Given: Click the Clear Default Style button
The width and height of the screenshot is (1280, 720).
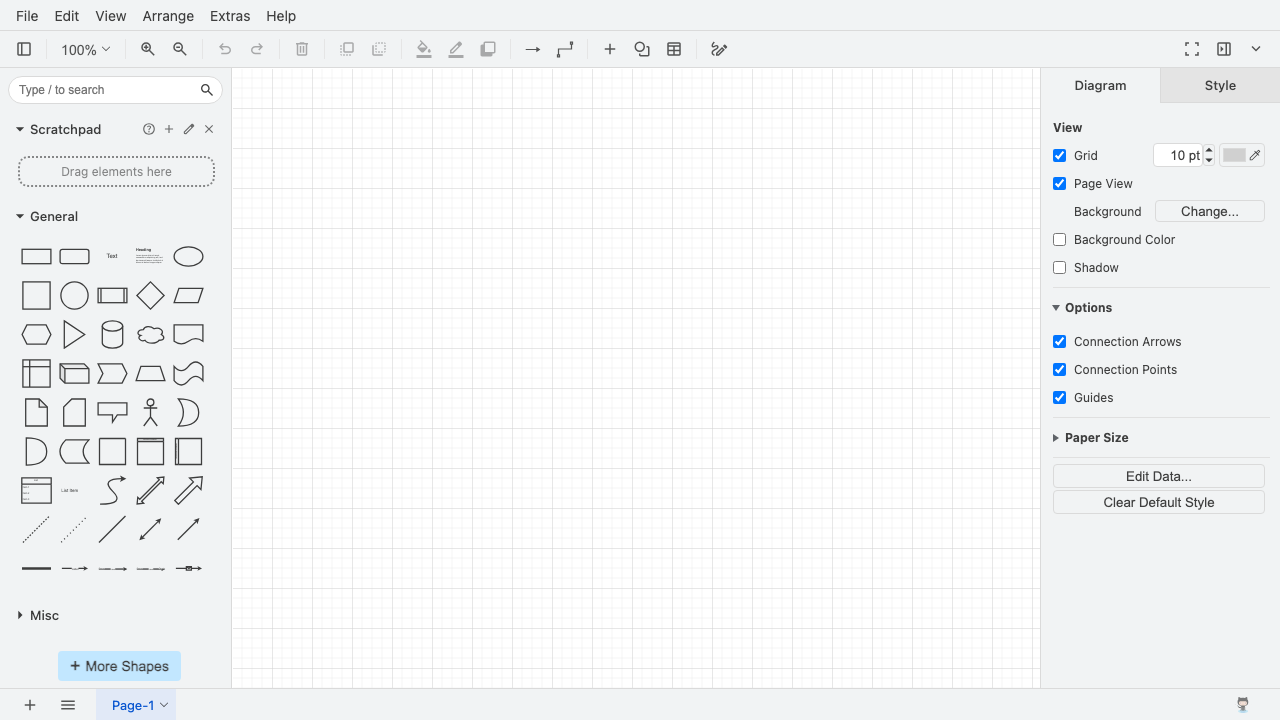Looking at the screenshot, I should [x=1159, y=502].
